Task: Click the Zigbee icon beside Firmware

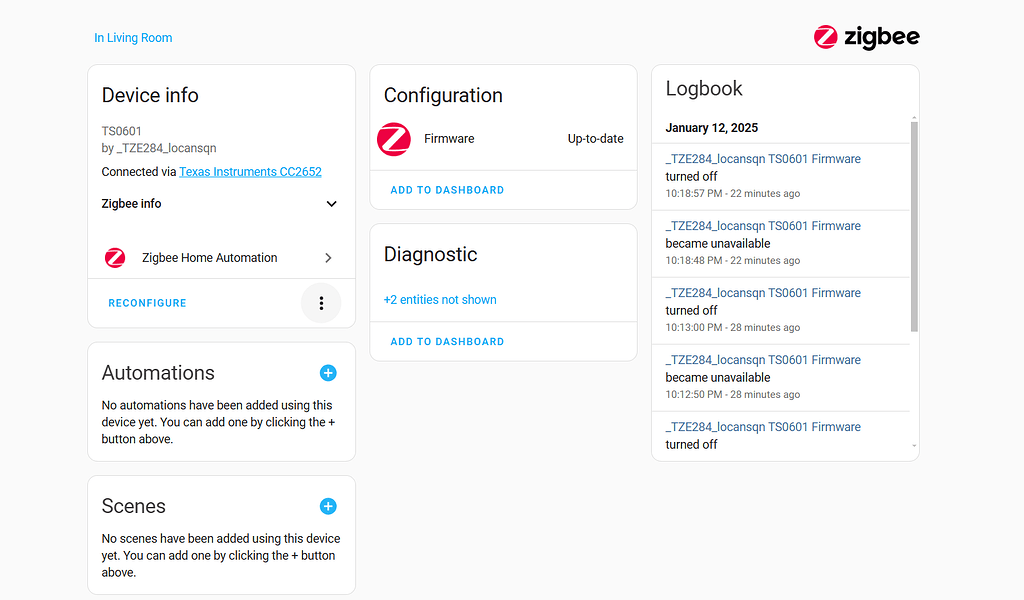Action: point(394,139)
